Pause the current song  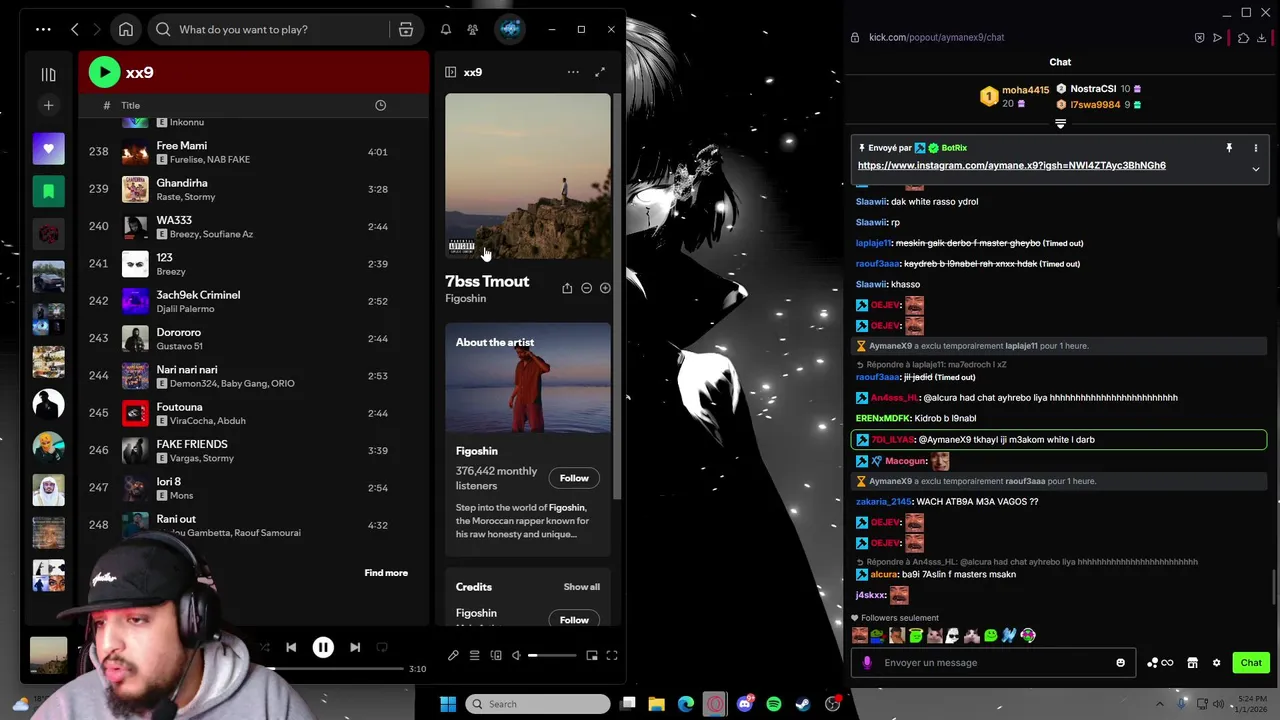pos(323,648)
